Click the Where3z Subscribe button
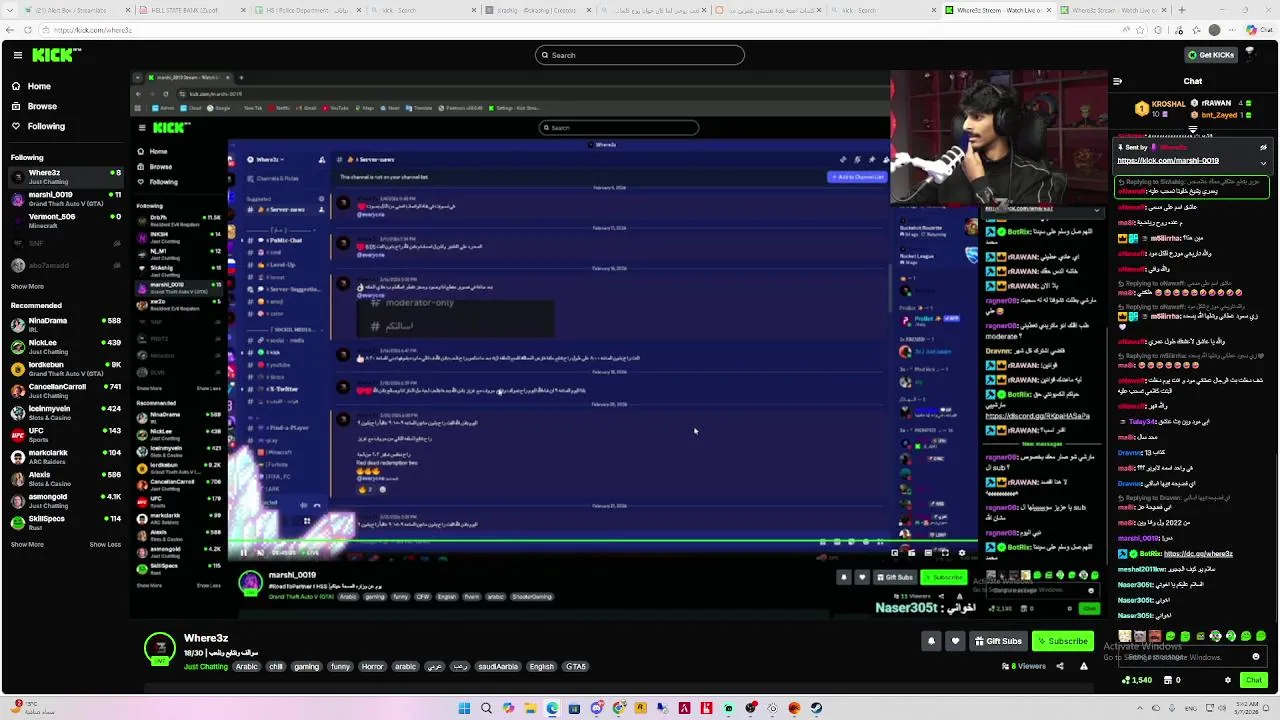1280x720 pixels. point(1063,641)
